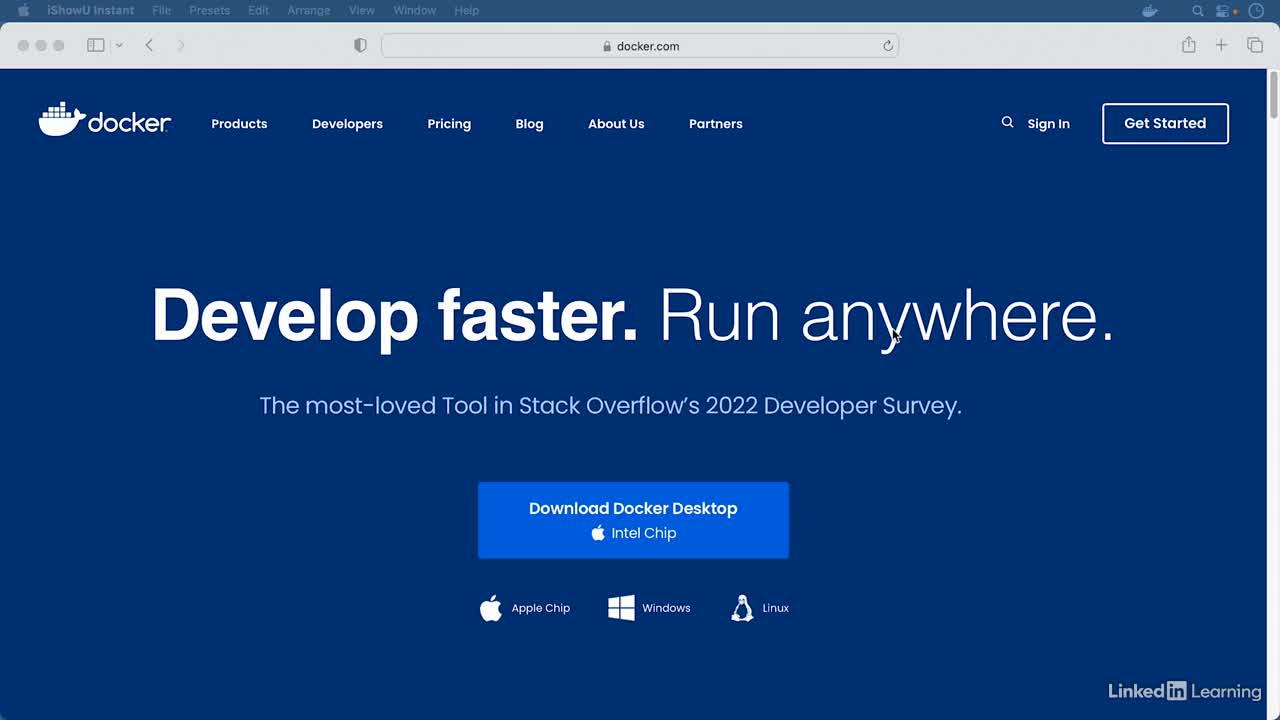The width and height of the screenshot is (1280, 720).
Task: Choose the Windows download link
Action: [x=649, y=608]
